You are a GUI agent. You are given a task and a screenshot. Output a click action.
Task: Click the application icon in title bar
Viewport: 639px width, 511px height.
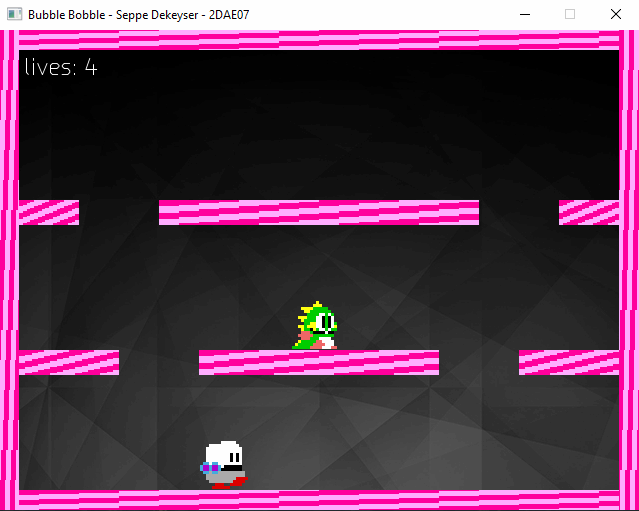15,14
